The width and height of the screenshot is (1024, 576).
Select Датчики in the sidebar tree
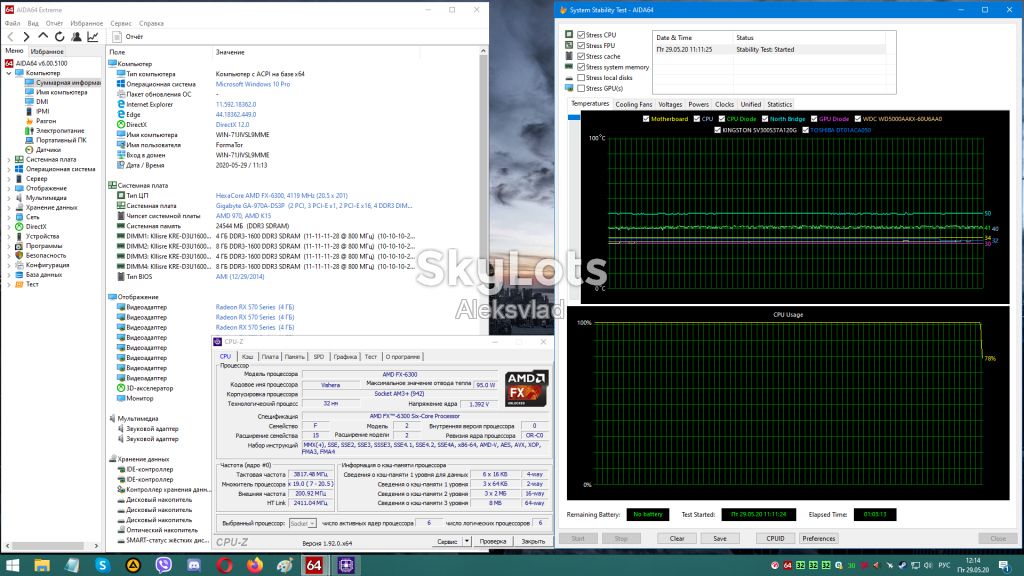[x=48, y=150]
